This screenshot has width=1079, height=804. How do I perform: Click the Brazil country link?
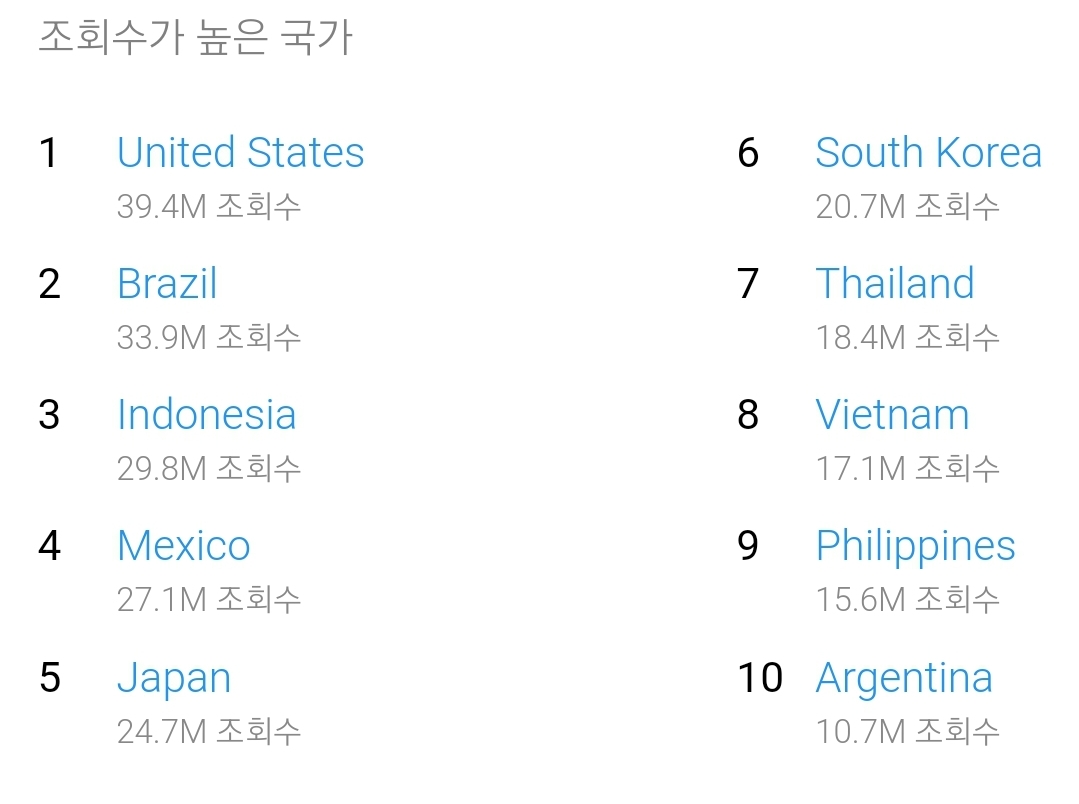[x=167, y=284]
